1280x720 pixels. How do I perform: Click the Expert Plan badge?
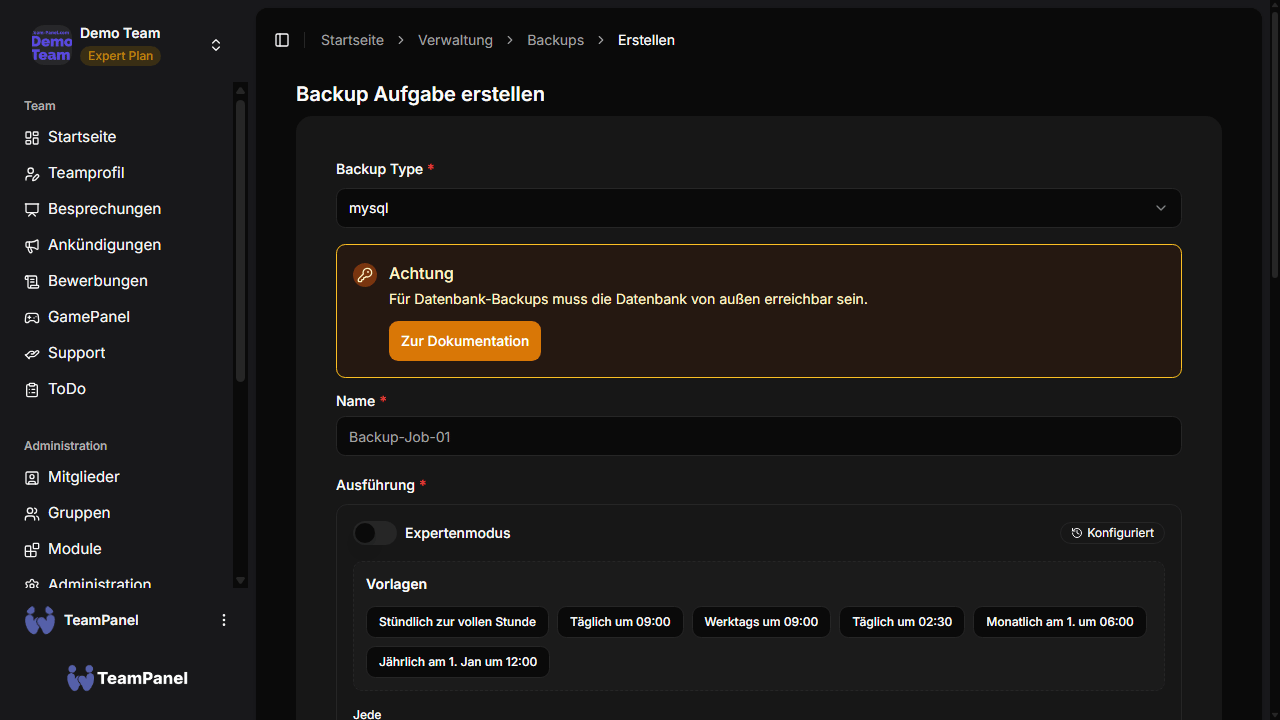(120, 56)
